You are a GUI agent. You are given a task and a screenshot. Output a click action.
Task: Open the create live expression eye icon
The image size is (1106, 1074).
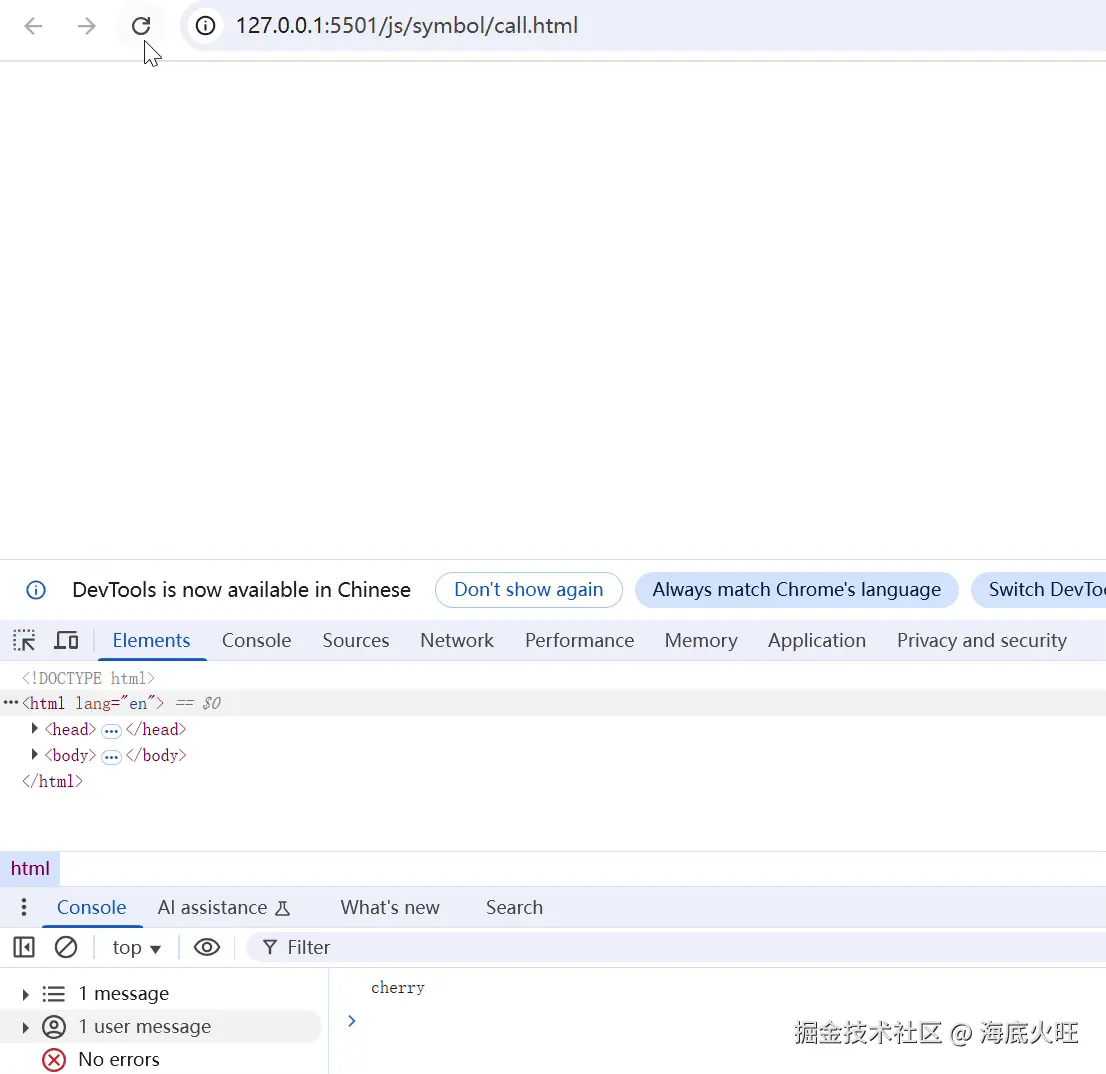point(206,947)
